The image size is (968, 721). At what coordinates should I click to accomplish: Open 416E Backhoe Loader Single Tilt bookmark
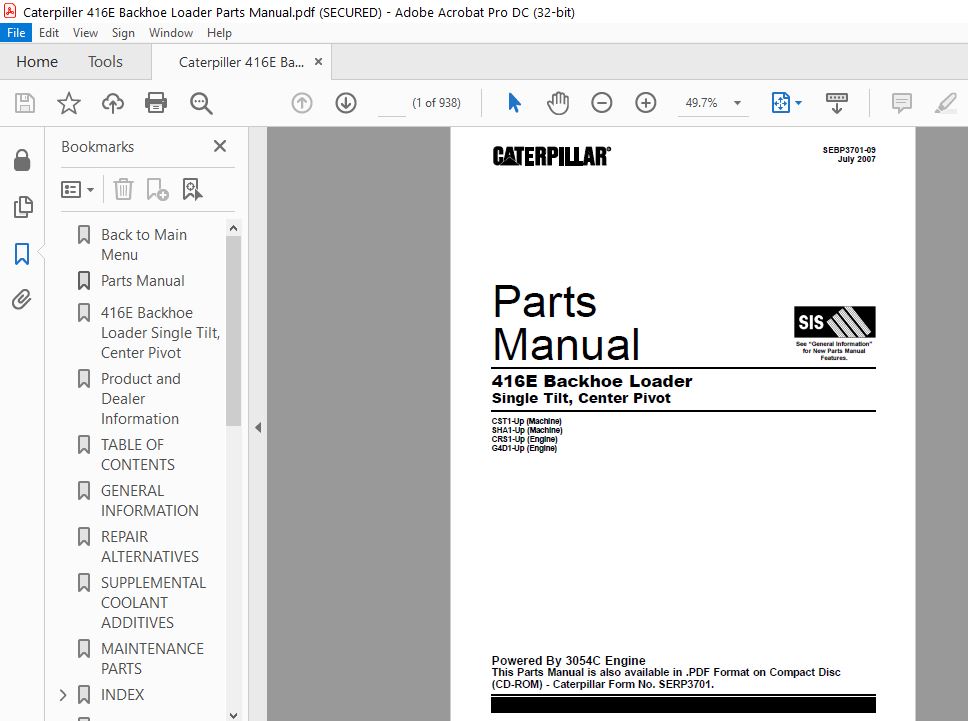pos(161,333)
